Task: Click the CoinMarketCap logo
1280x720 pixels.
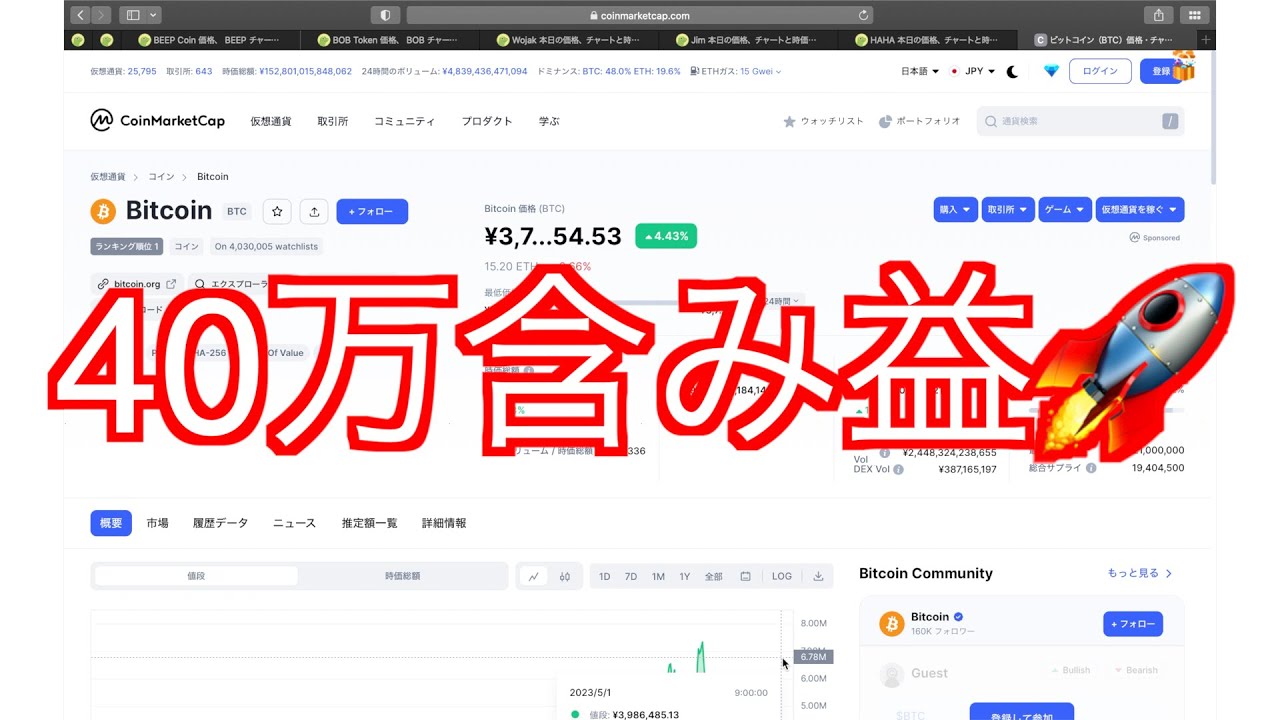Action: [x=158, y=121]
